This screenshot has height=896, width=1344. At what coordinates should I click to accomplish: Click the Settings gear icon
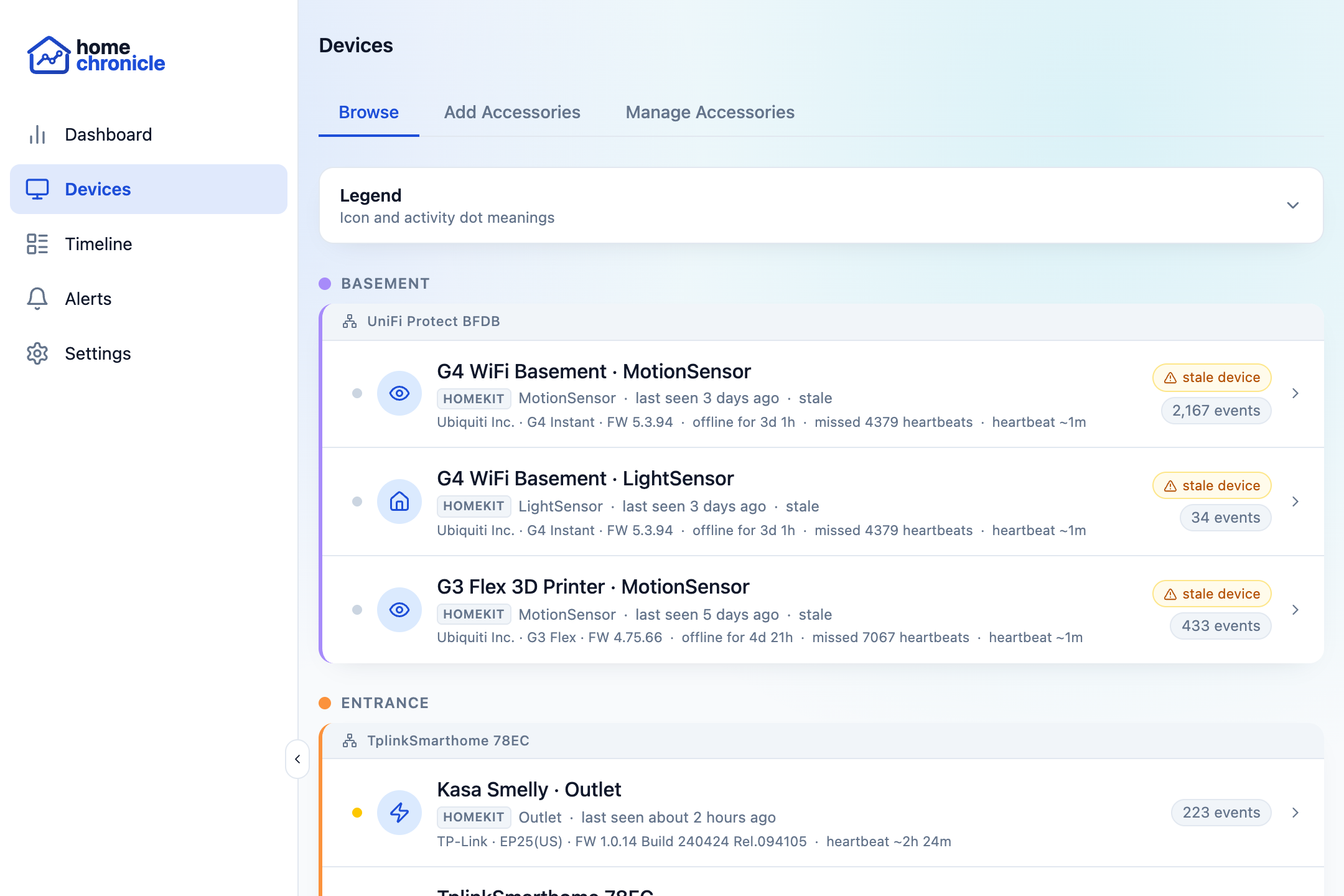37,353
